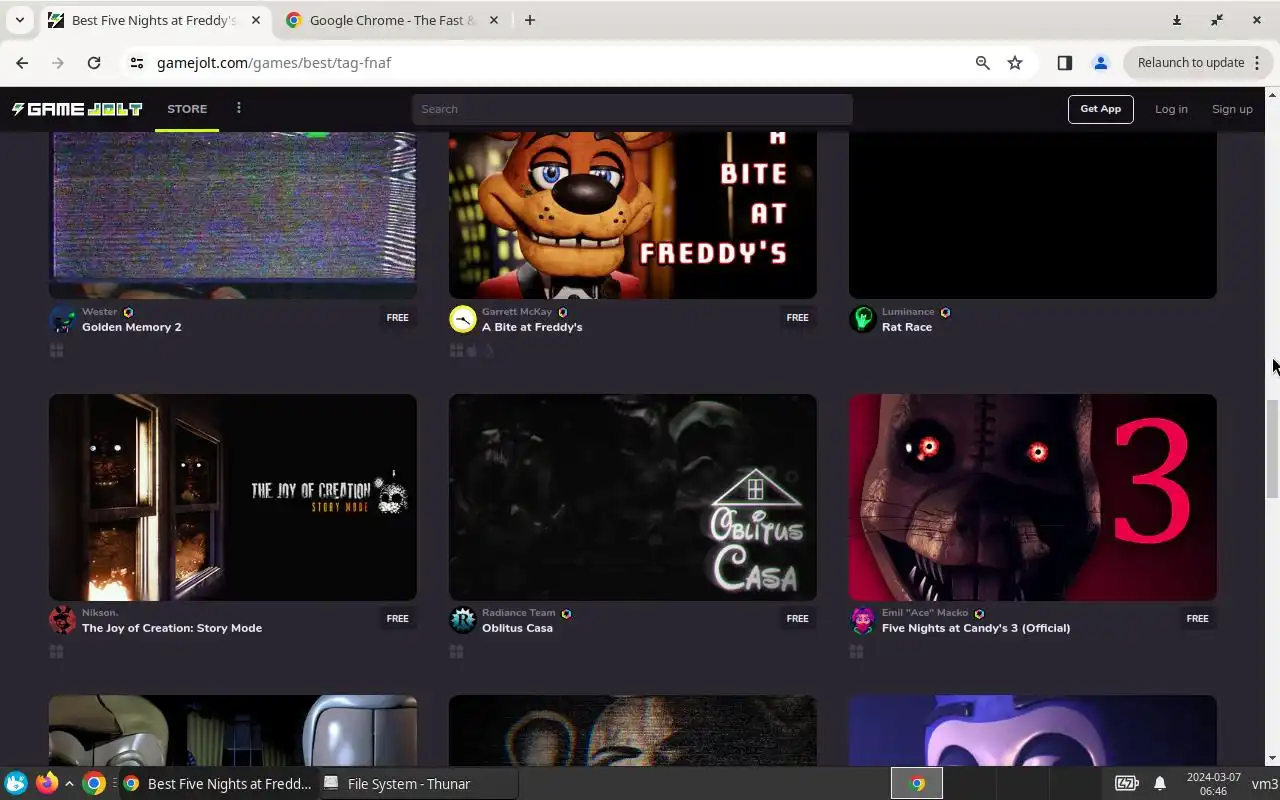Close the Best Five Nights at Freddy's tab
1280x800 pixels.
tap(254, 20)
